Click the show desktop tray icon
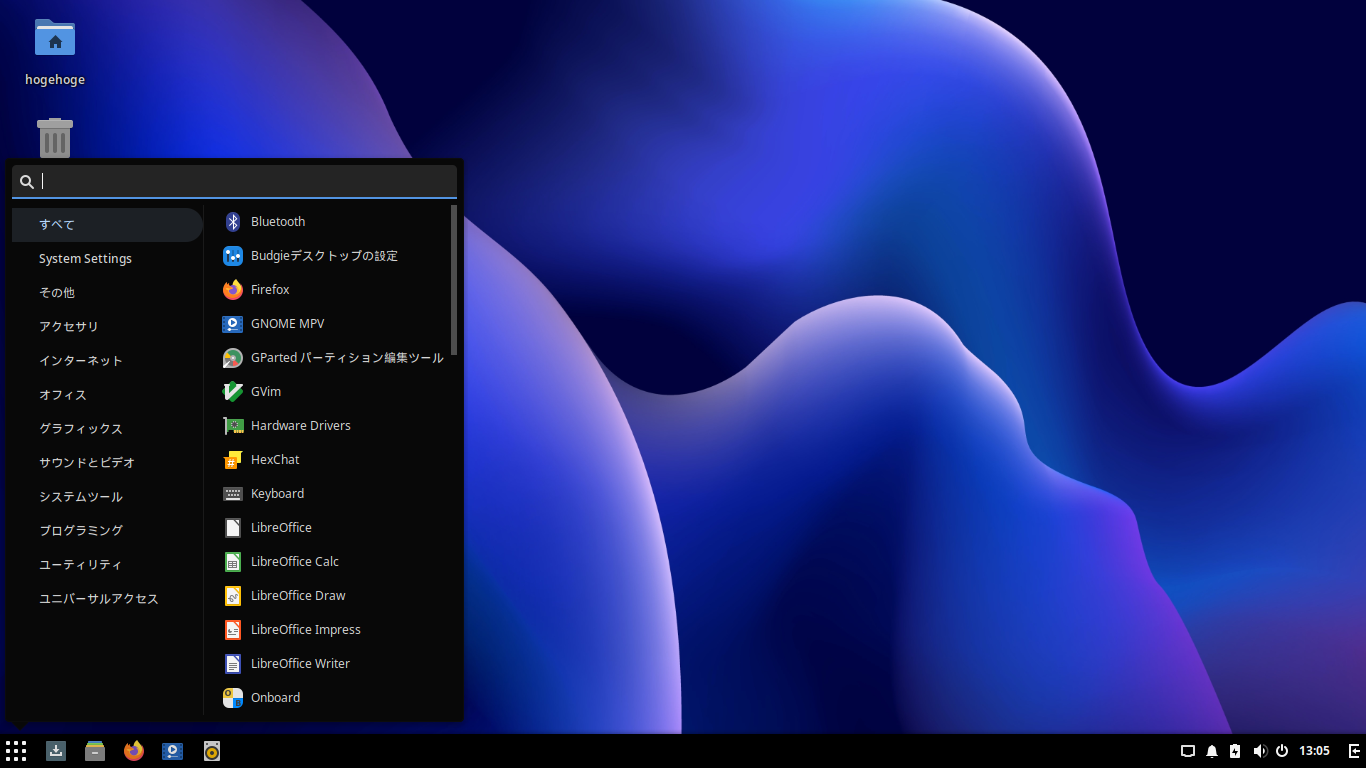The image size is (1366, 768). coord(1188,751)
